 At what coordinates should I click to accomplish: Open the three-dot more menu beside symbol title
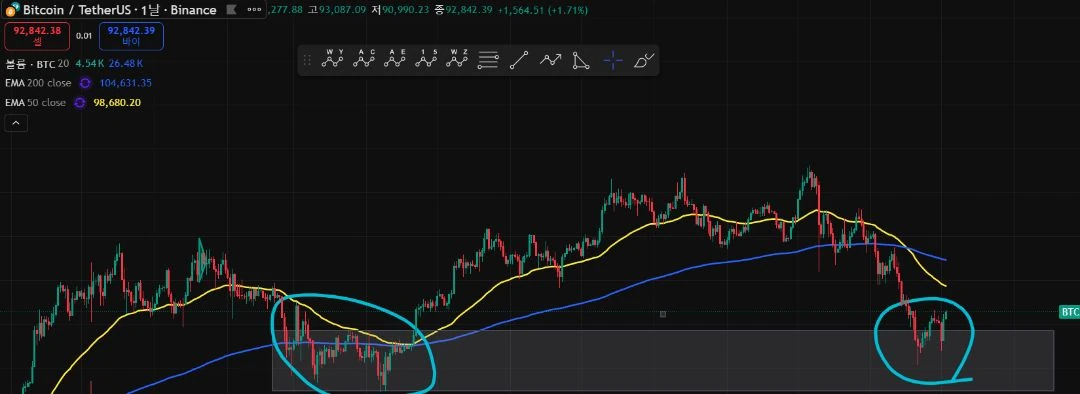254,10
